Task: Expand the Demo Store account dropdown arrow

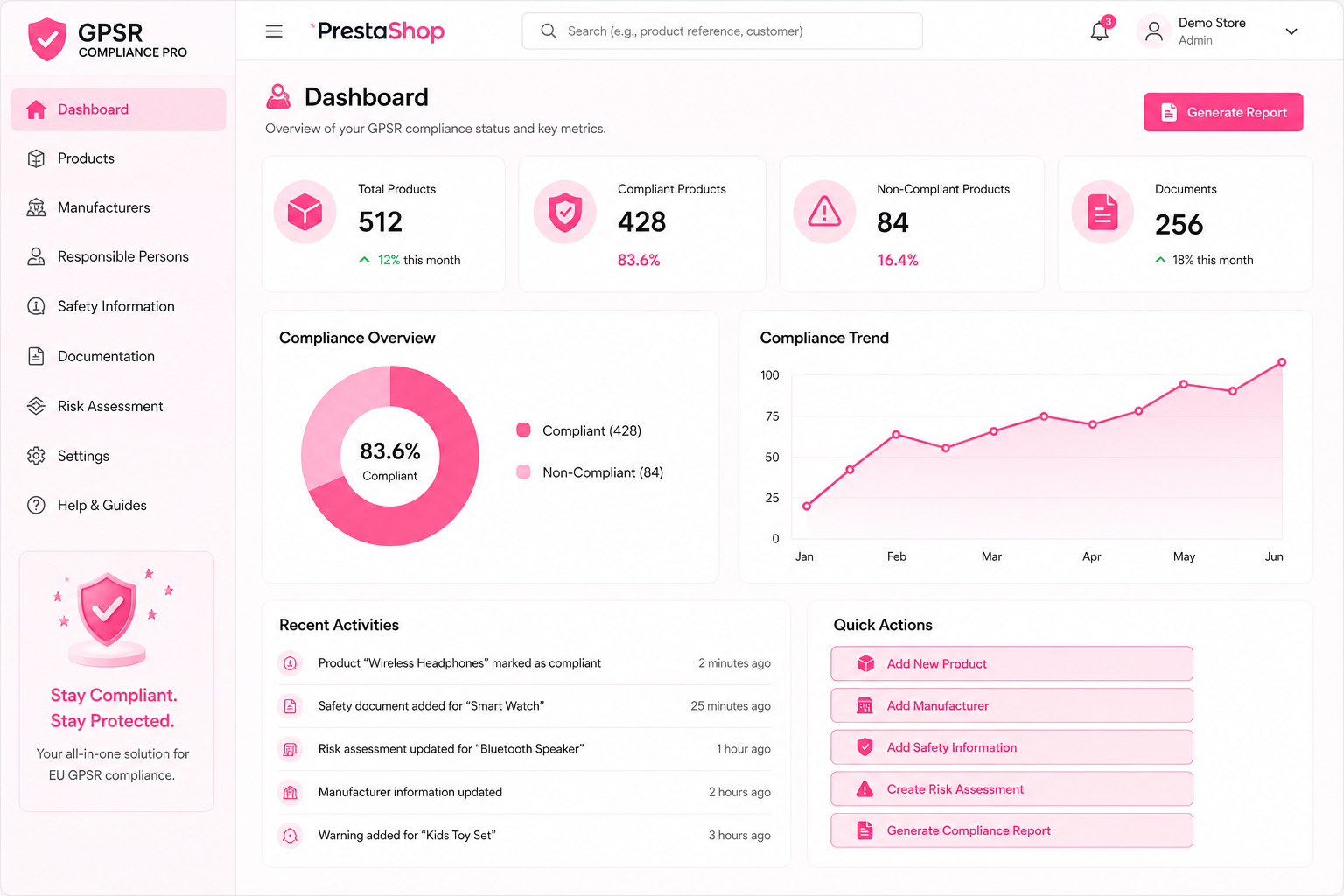Action: [1291, 31]
